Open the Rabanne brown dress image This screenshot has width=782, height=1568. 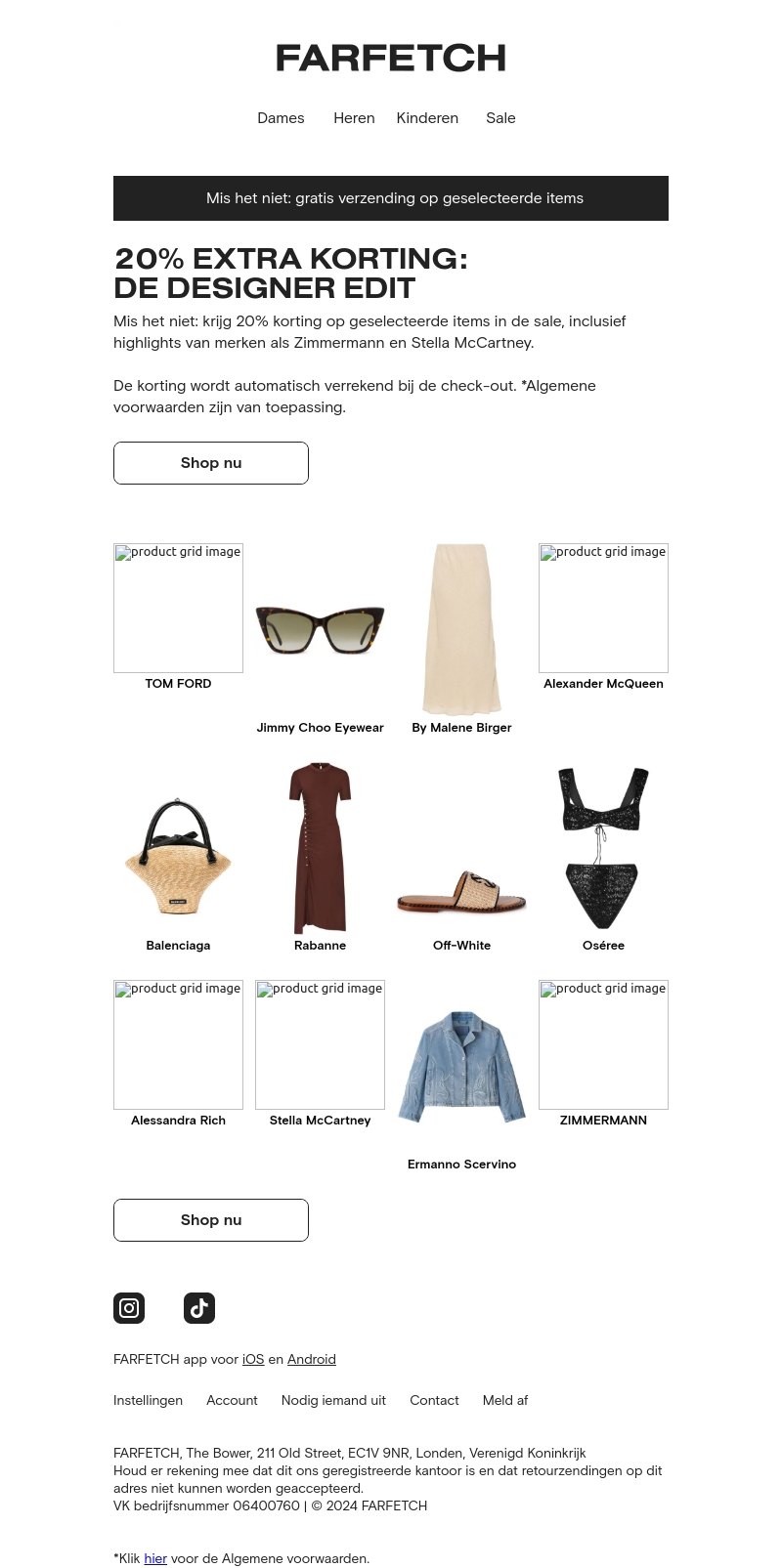tap(320, 848)
